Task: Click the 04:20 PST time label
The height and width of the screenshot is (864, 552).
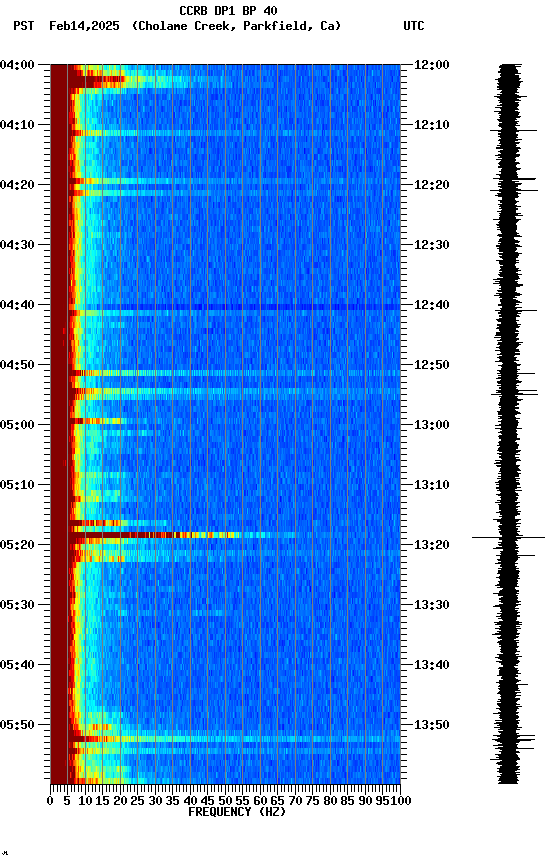Action: pos(17,185)
